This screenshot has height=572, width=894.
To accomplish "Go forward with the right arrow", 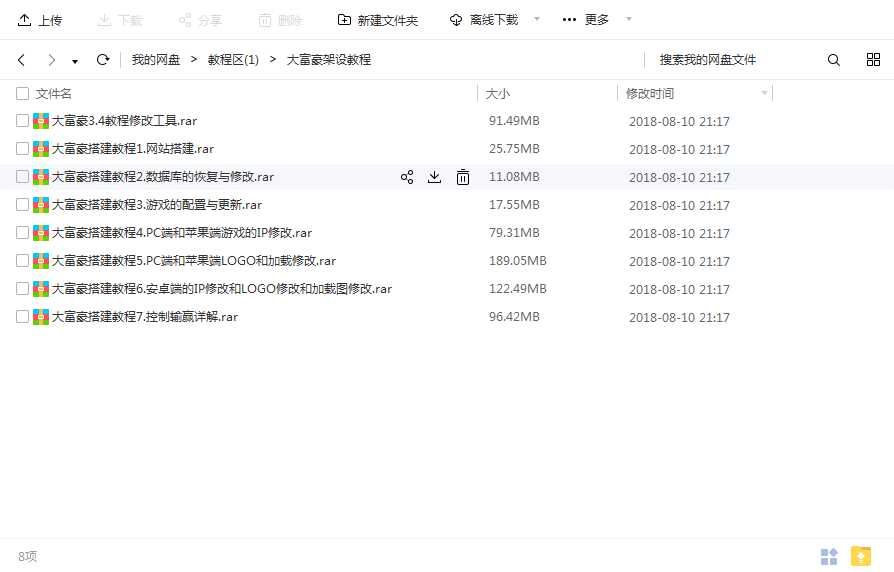I will point(52,60).
